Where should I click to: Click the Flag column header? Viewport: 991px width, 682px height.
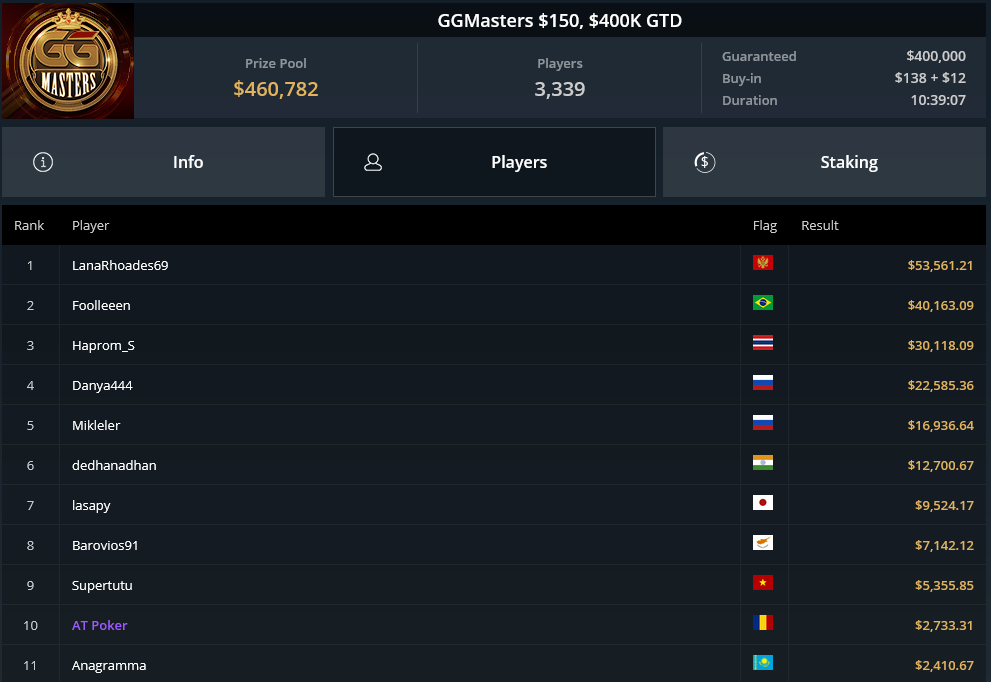[x=765, y=226]
